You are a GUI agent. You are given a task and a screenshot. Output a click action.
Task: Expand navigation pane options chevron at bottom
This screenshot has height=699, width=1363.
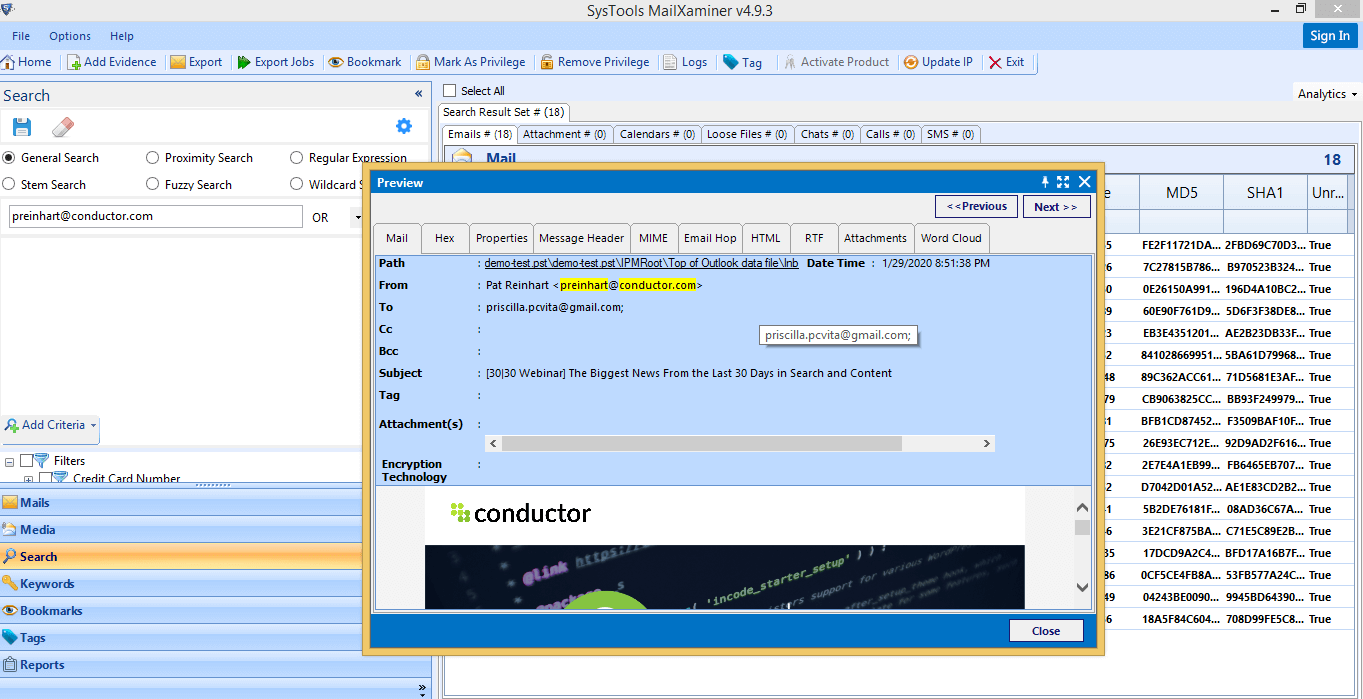pyautogui.click(x=422, y=688)
